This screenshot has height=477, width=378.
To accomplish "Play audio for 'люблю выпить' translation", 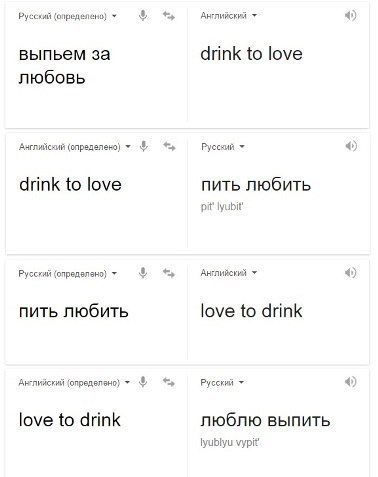I will (x=350, y=382).
